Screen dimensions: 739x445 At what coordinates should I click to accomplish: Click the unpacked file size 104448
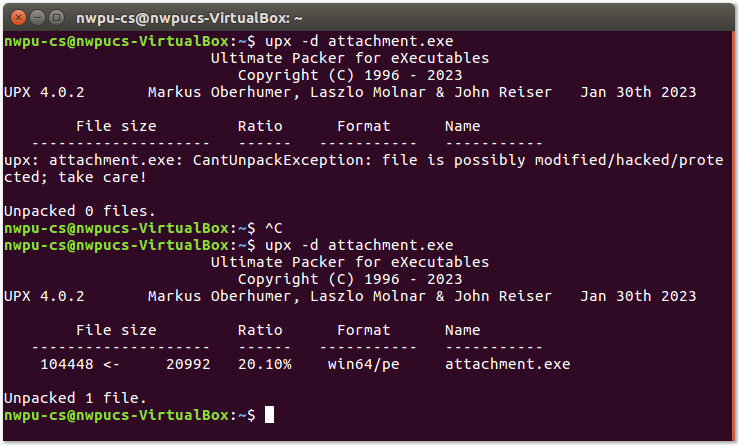67,364
